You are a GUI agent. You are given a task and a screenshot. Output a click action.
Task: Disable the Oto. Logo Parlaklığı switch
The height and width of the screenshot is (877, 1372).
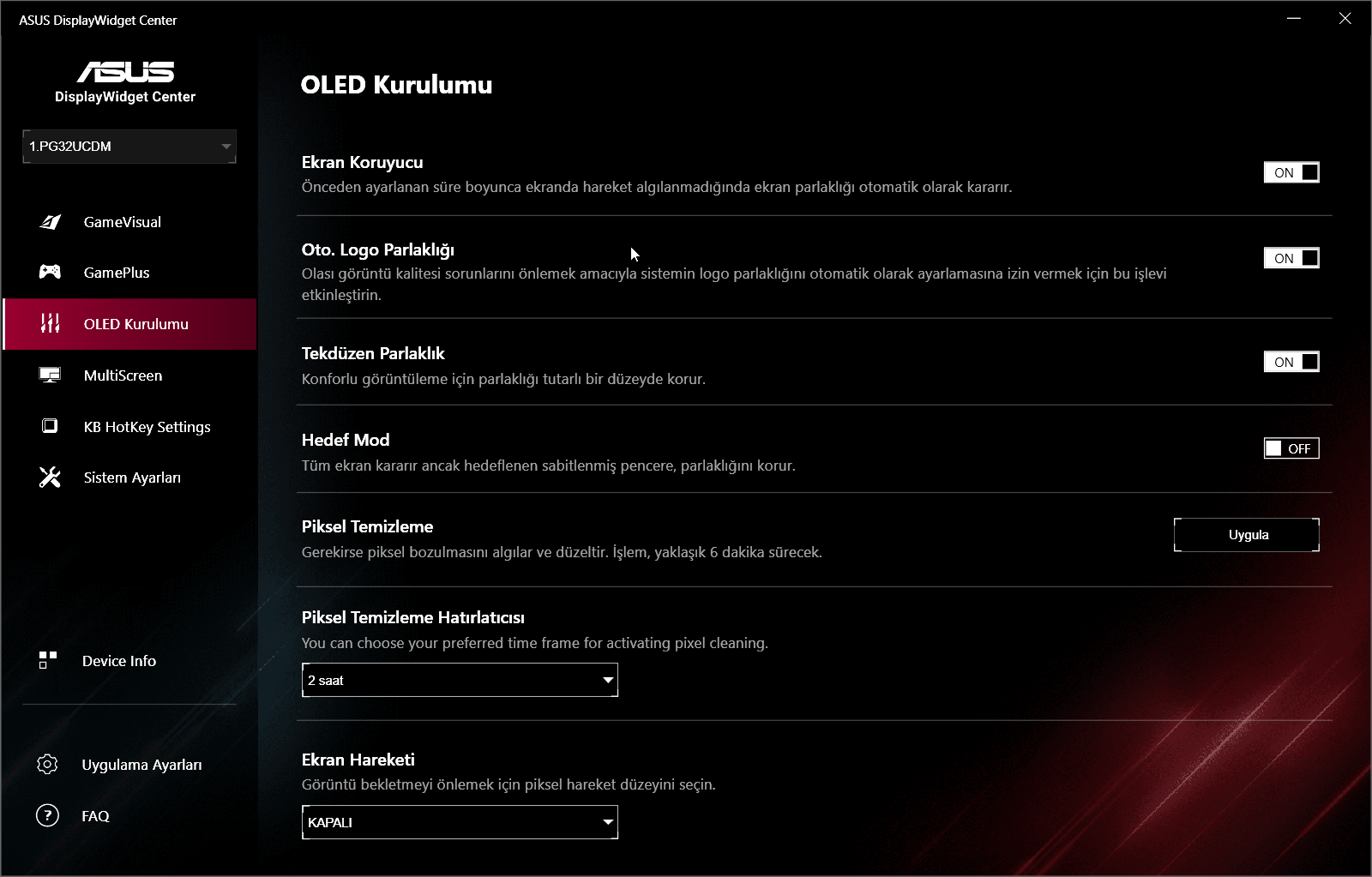pos(1291,258)
